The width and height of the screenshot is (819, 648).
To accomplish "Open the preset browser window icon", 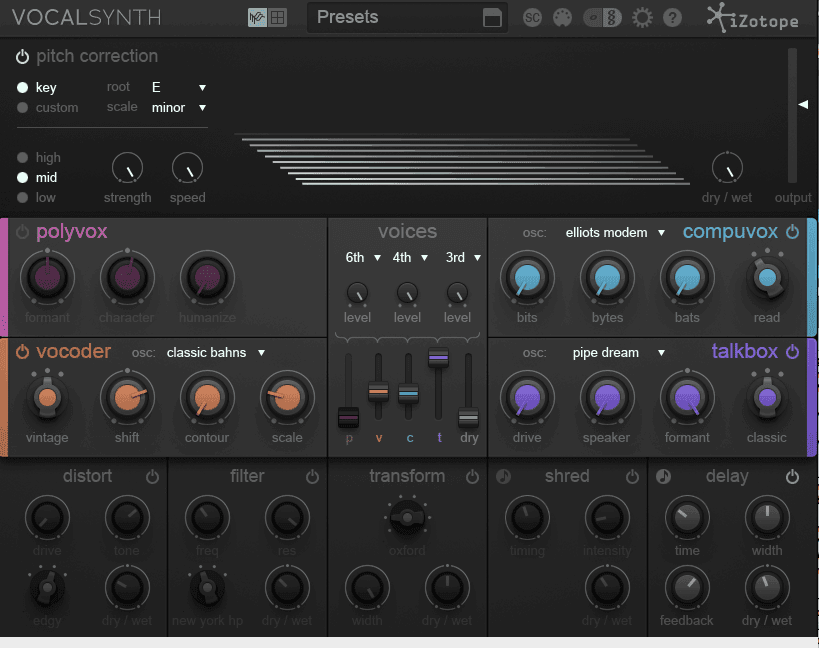I will click(x=492, y=18).
